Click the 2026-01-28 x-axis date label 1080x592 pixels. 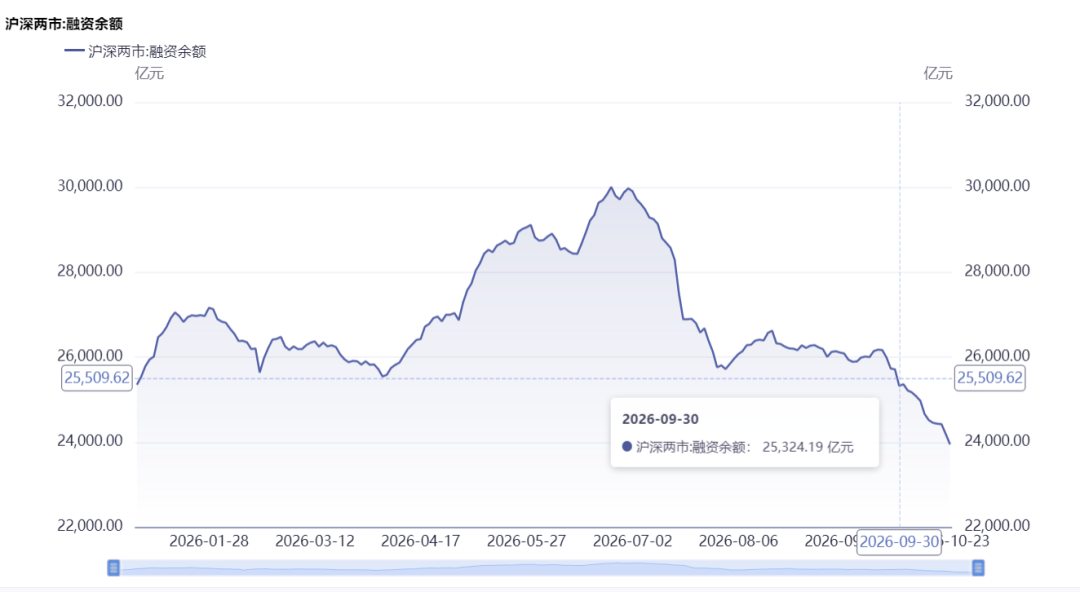click(x=209, y=541)
